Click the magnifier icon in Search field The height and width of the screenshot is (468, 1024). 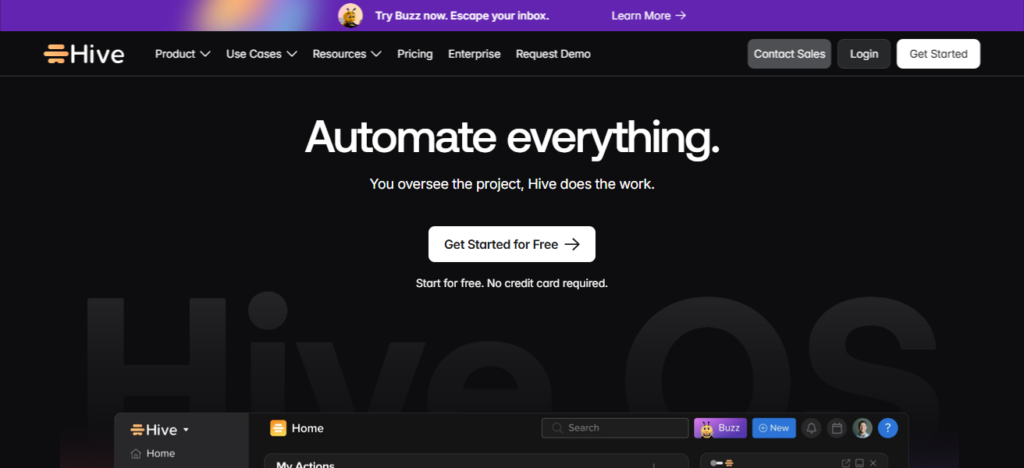pyautogui.click(x=557, y=428)
